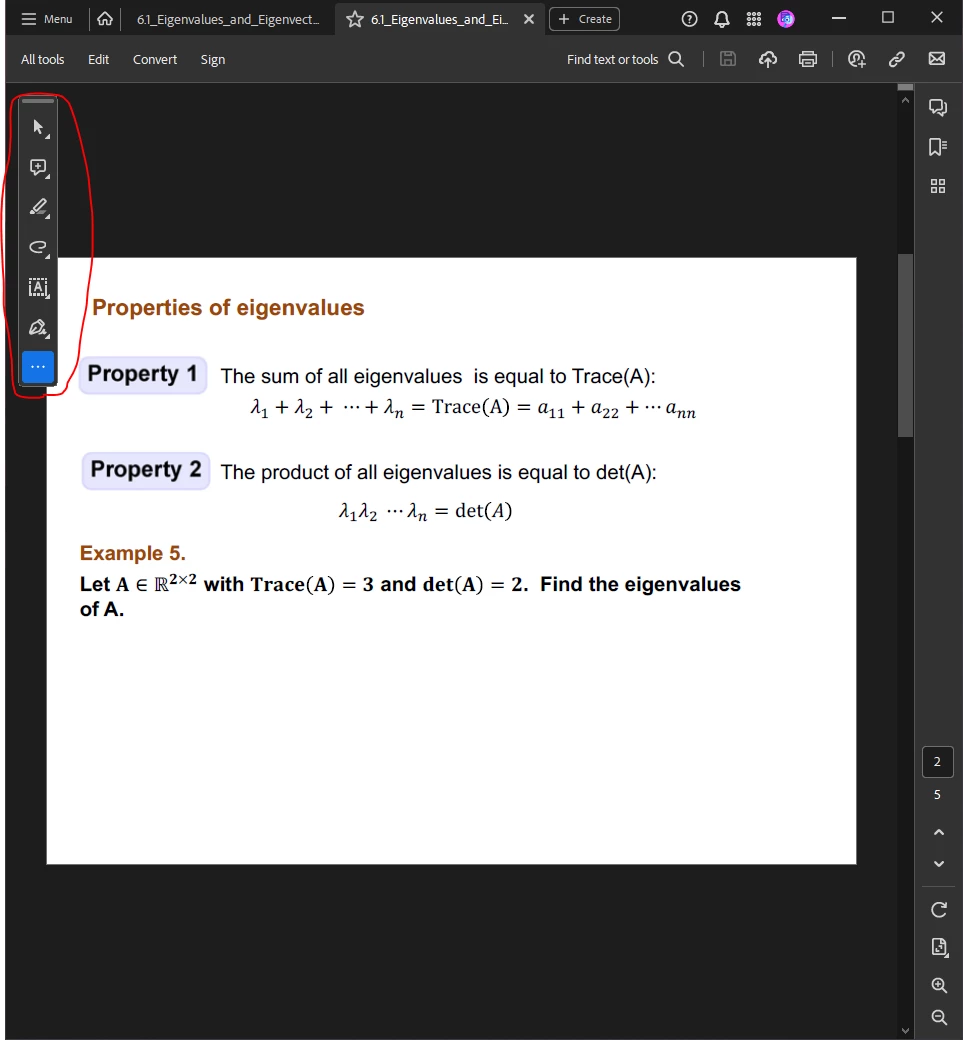Screen dimensions: 963x1040
Task: Open more tools blue ellipsis button
Action: tap(38, 367)
